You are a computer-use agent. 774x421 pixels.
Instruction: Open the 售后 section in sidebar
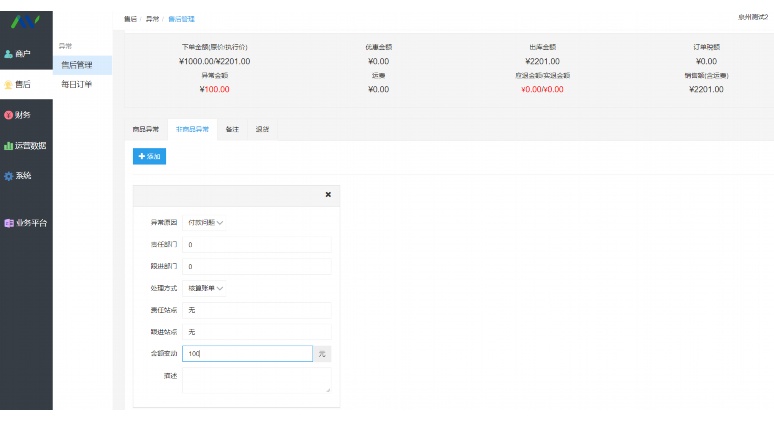(x=26, y=84)
